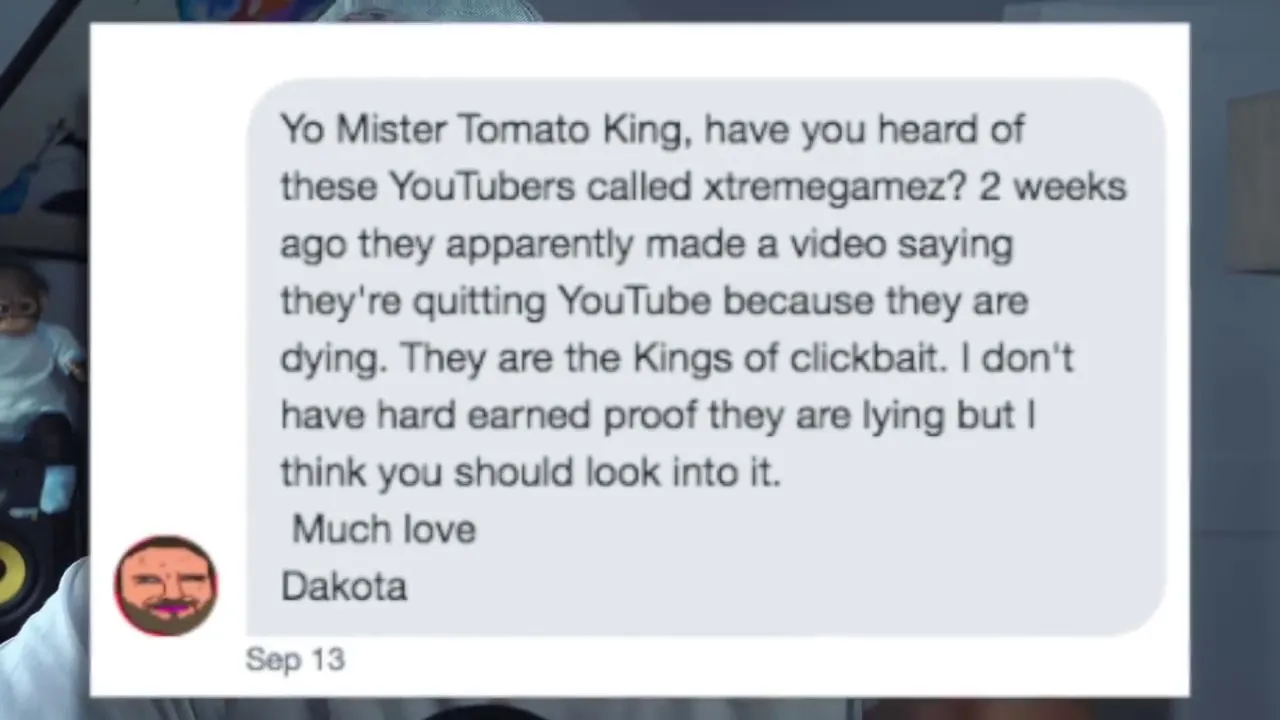This screenshot has width=1280, height=720.
Task: Click the phrase Kings of clickbait
Action: tap(790, 358)
